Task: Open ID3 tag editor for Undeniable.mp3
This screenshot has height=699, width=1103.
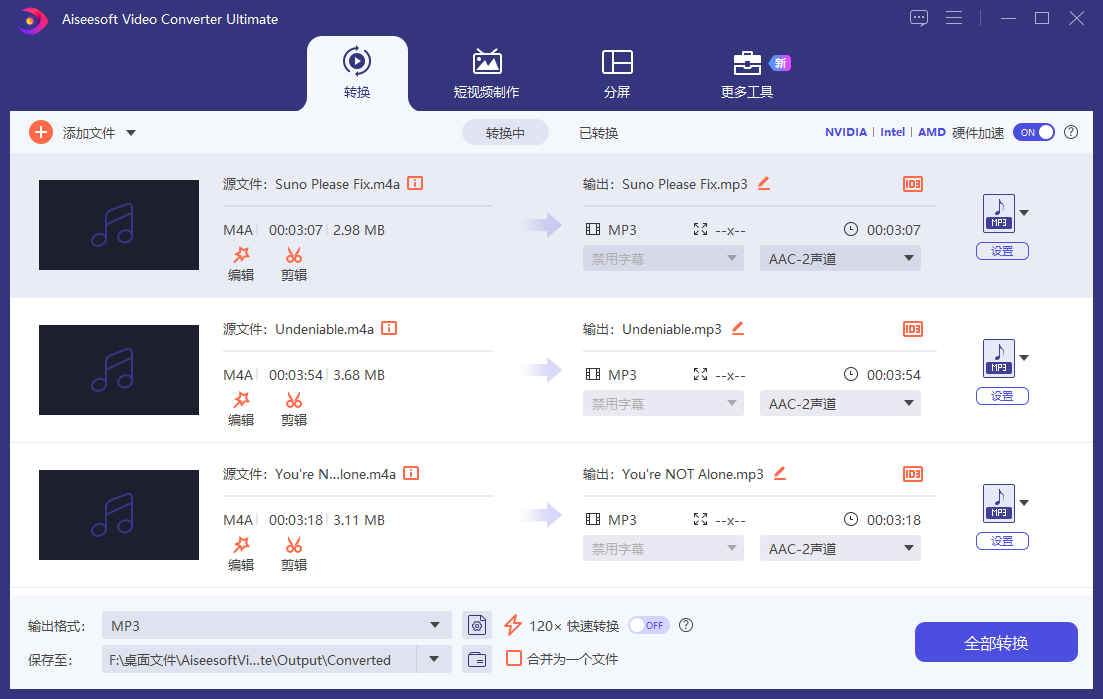Action: pyautogui.click(x=912, y=329)
